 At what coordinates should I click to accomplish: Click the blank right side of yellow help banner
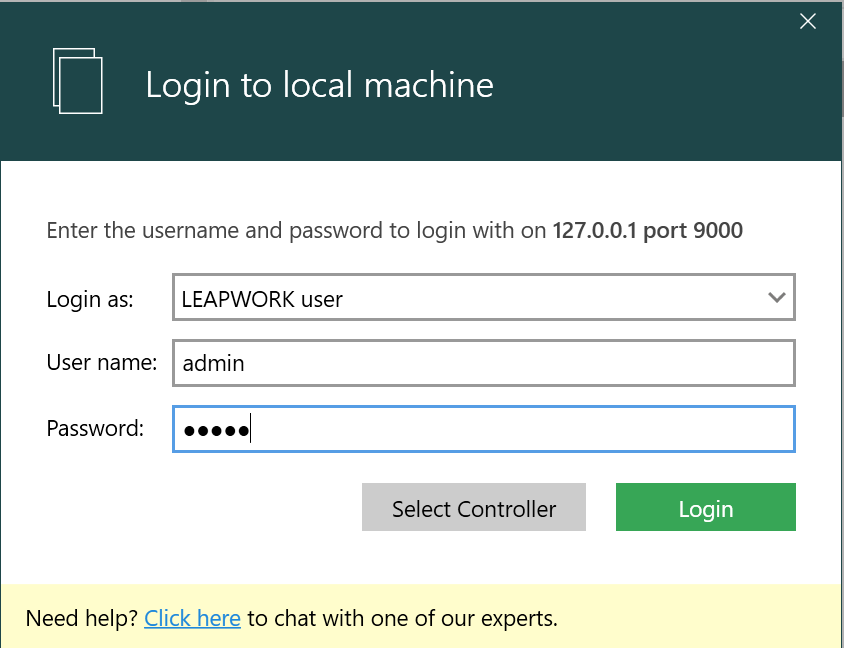click(x=700, y=618)
